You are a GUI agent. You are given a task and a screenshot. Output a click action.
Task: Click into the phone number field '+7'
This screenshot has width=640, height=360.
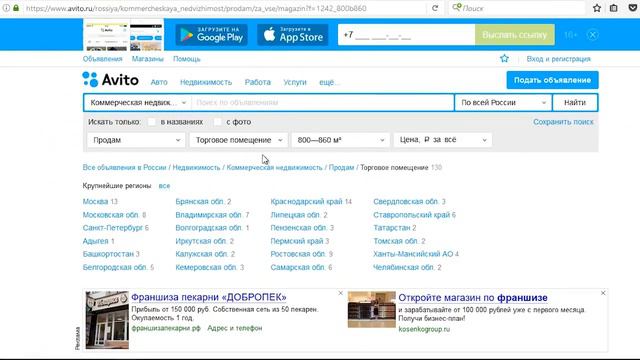(x=406, y=35)
